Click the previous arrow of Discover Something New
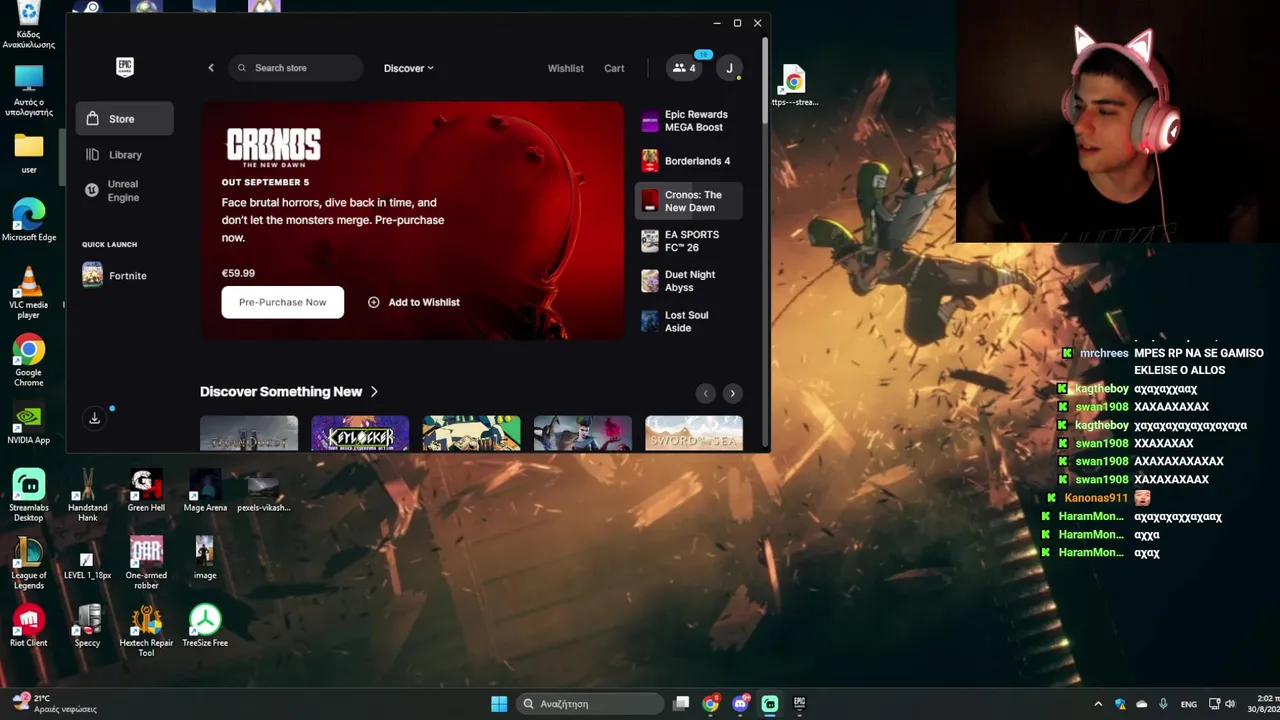The image size is (1280, 720). coord(705,393)
